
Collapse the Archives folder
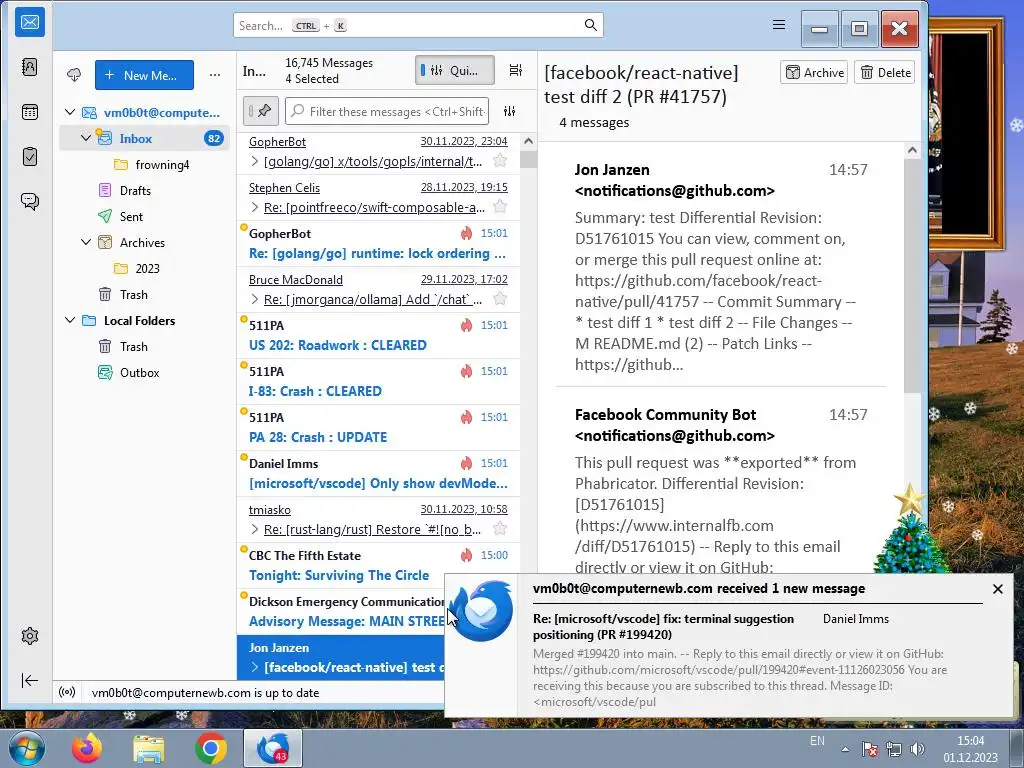click(x=86, y=242)
